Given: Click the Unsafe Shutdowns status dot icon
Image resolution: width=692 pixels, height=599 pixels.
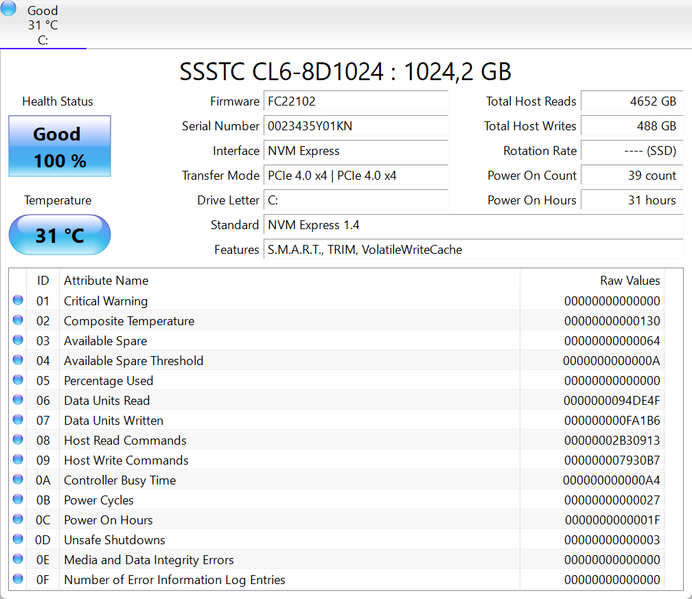Looking at the screenshot, I should point(18,540).
